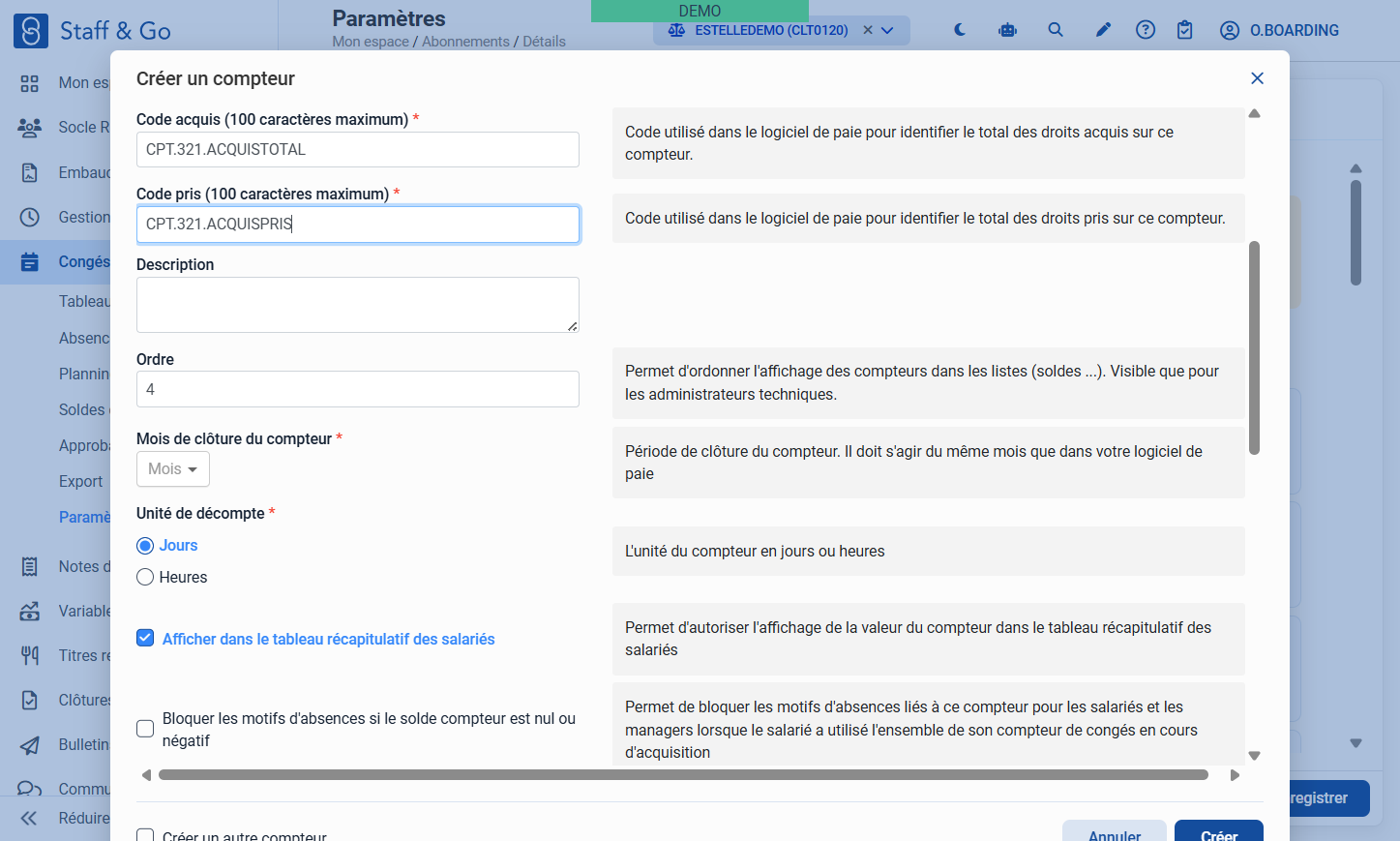Uncheck Afficher dans le tableau récapitulatif
The width and height of the screenshot is (1400, 841).
point(145,638)
